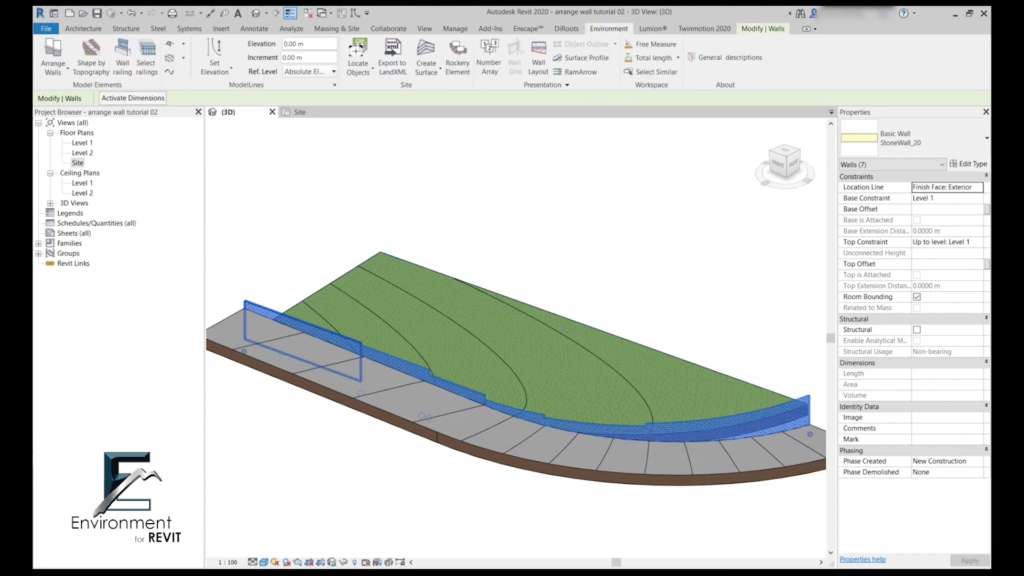Expand the Groups tree node
The width and height of the screenshot is (1024, 576).
(x=39, y=253)
